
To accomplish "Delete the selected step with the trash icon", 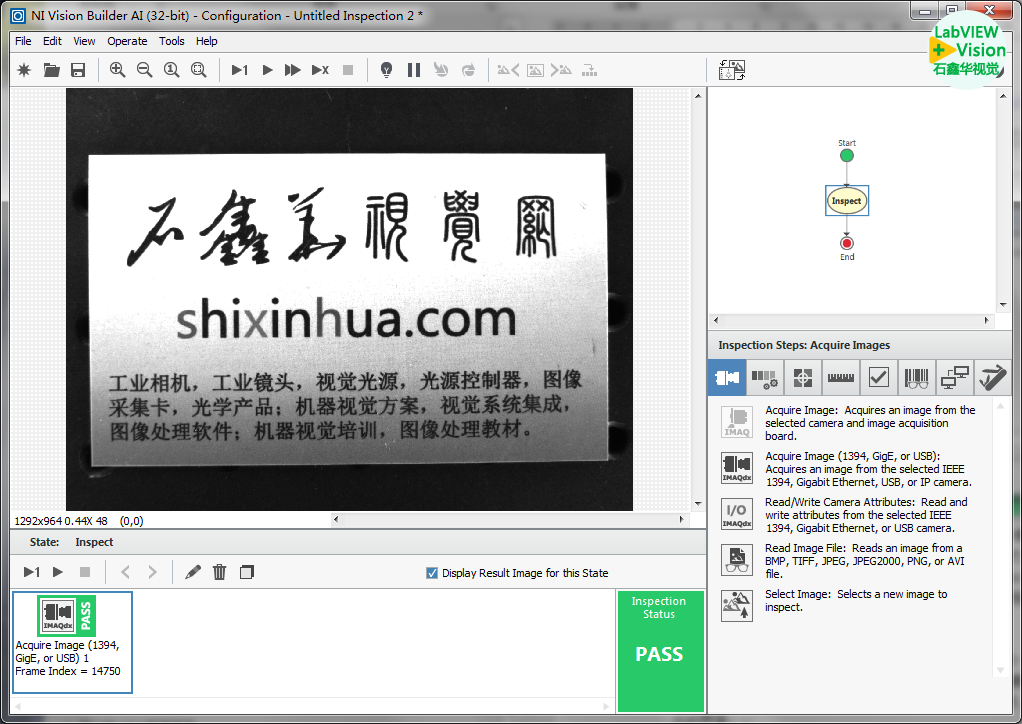I will click(220, 572).
